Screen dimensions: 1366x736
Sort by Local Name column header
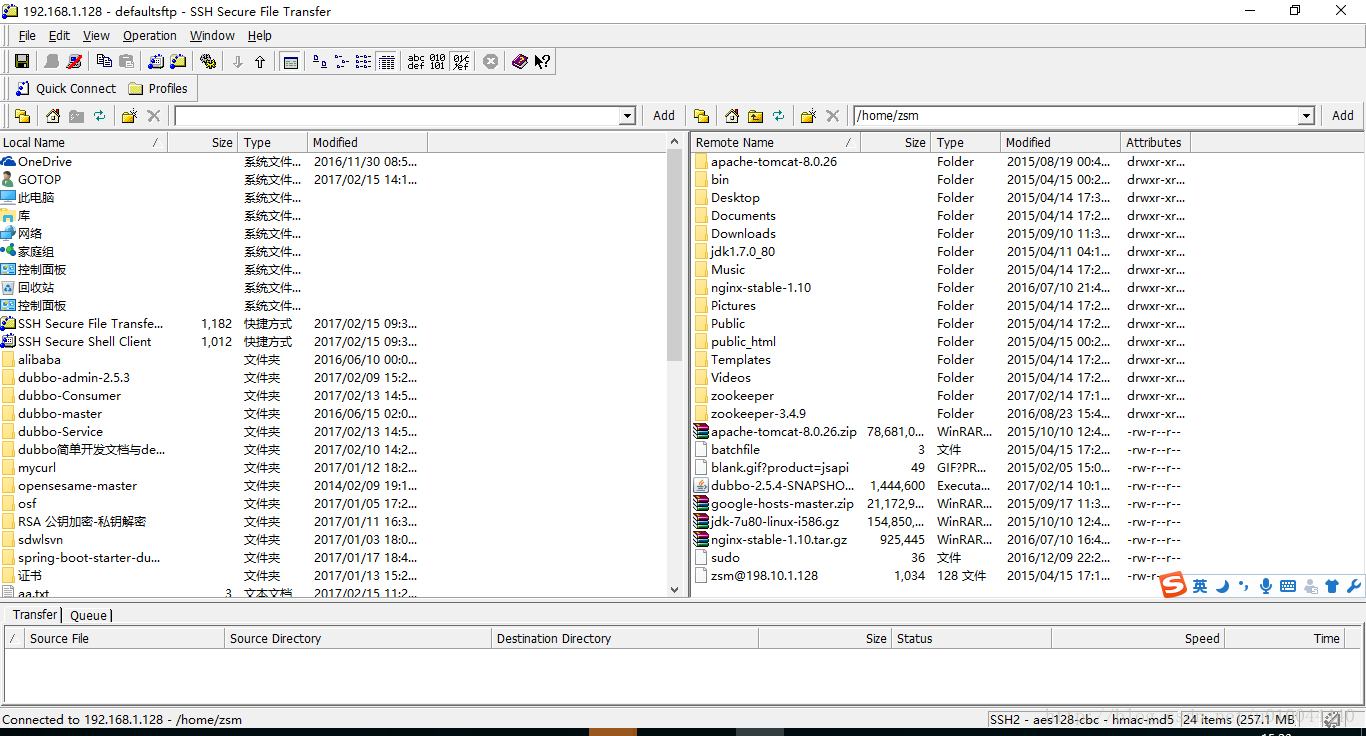tap(84, 142)
